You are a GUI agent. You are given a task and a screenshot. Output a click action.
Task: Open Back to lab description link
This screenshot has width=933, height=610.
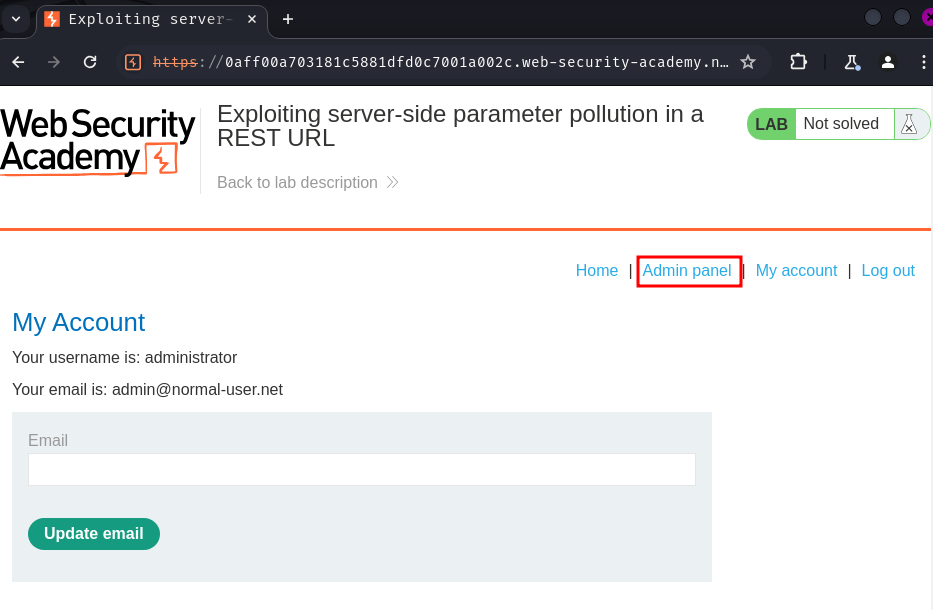[307, 182]
